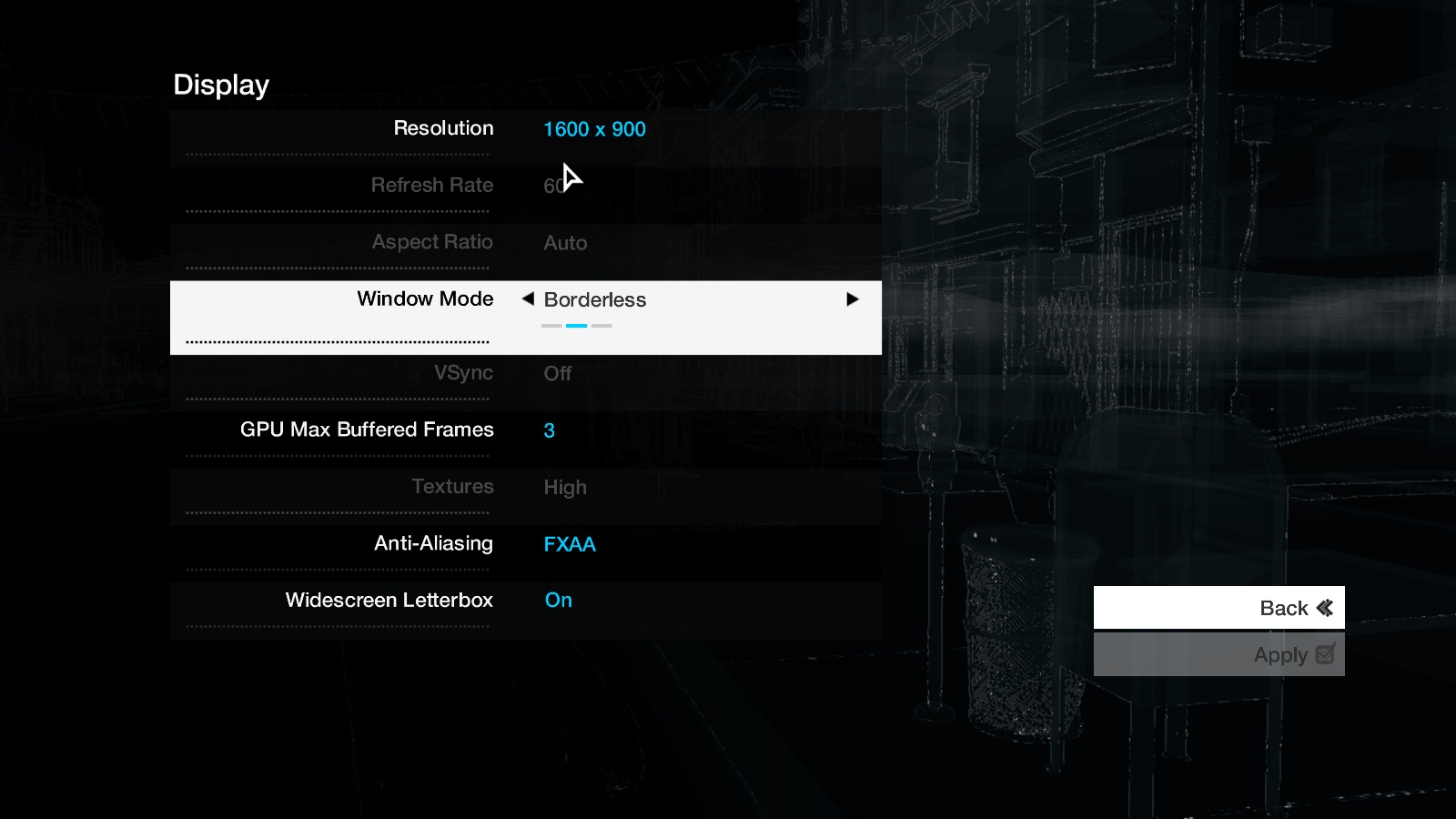
Task: Adjust the GPU buffered frames value 3
Action: click(x=549, y=430)
